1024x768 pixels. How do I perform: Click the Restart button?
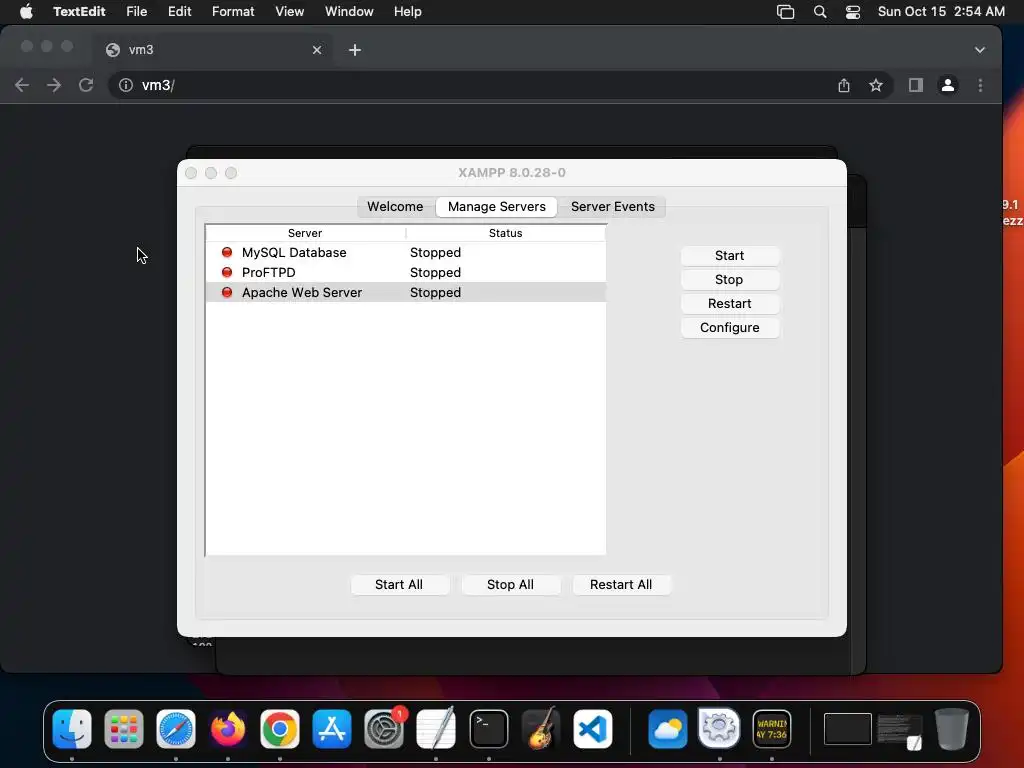[729, 304]
